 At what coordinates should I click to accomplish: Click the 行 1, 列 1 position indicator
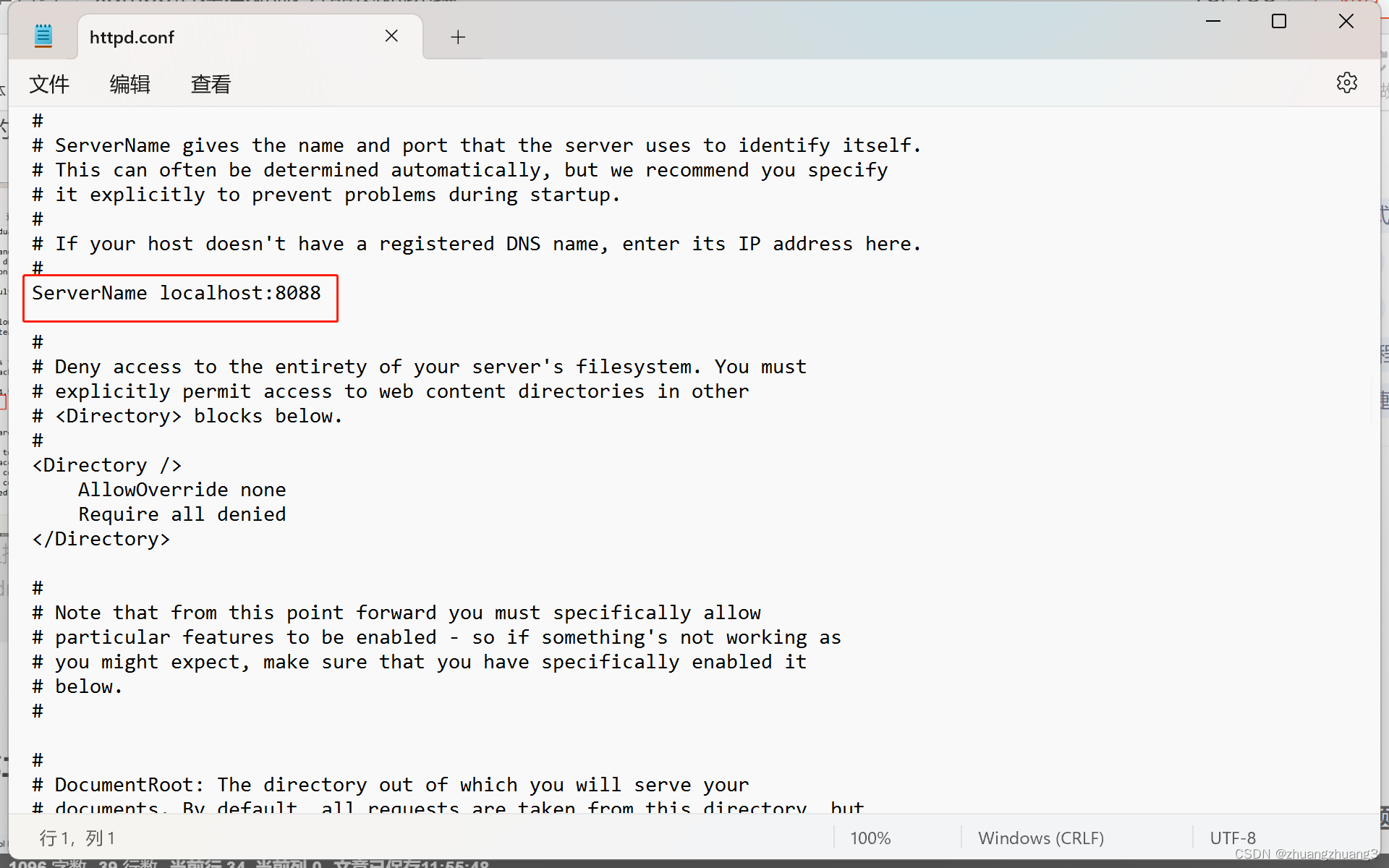click(77, 838)
